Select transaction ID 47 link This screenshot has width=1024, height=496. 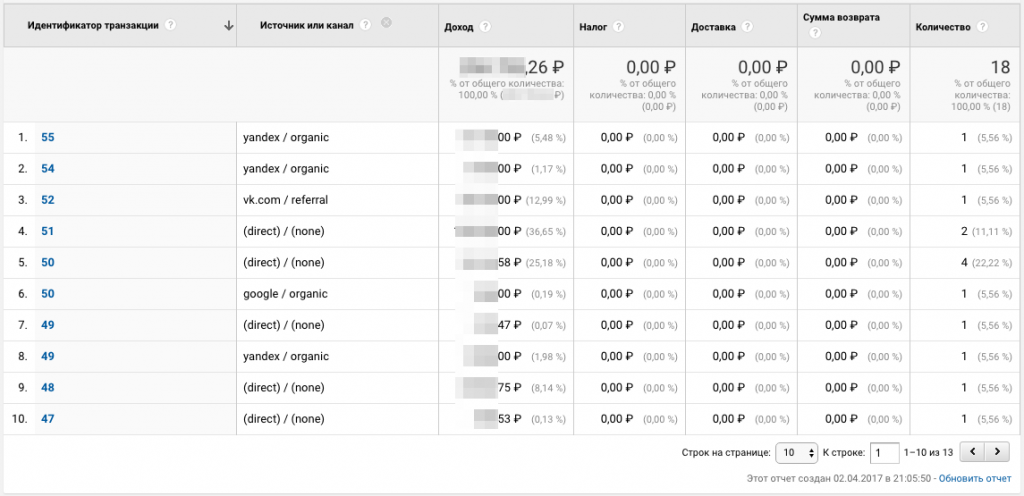(x=47, y=419)
